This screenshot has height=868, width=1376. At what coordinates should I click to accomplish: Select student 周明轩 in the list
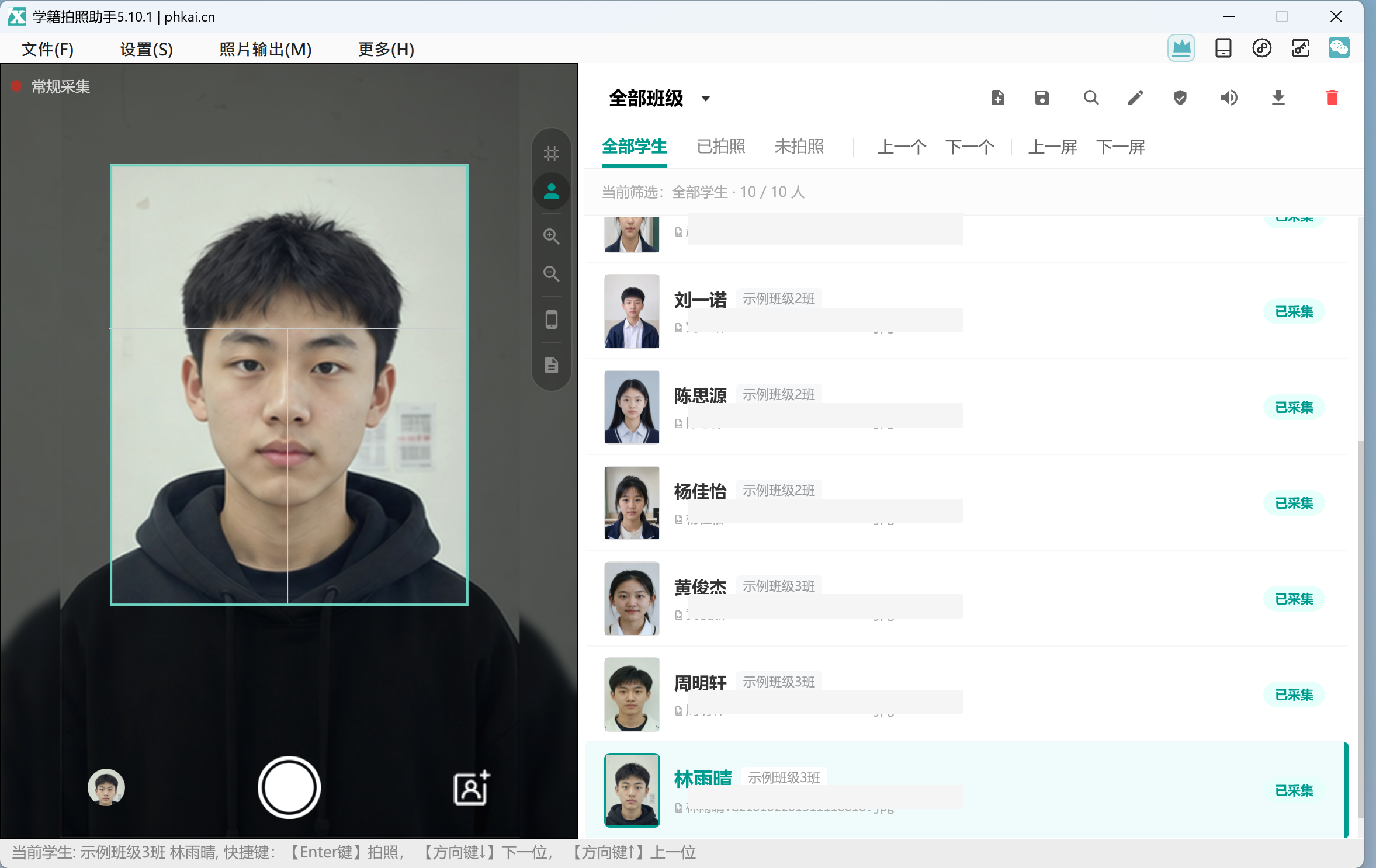[966, 694]
